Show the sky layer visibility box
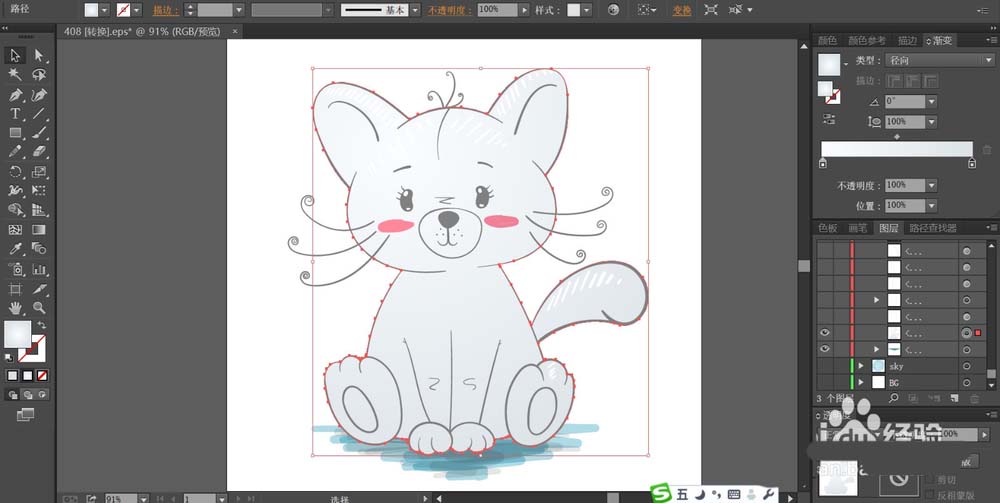Image resolution: width=1000 pixels, height=503 pixels. [x=825, y=366]
